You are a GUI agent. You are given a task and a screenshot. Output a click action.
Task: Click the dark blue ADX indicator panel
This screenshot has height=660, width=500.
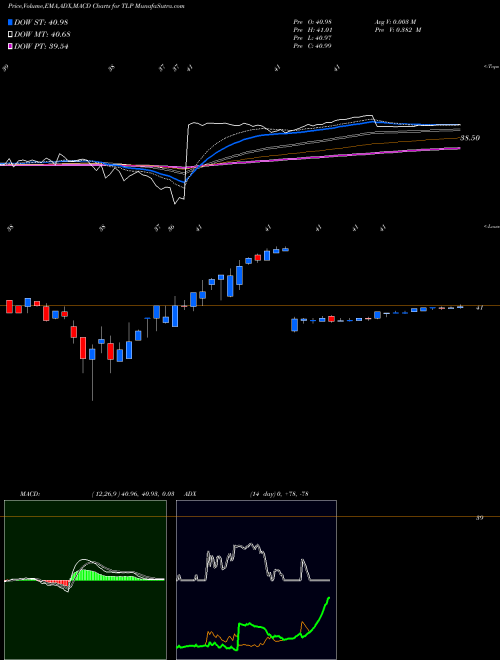[x=256, y=580]
